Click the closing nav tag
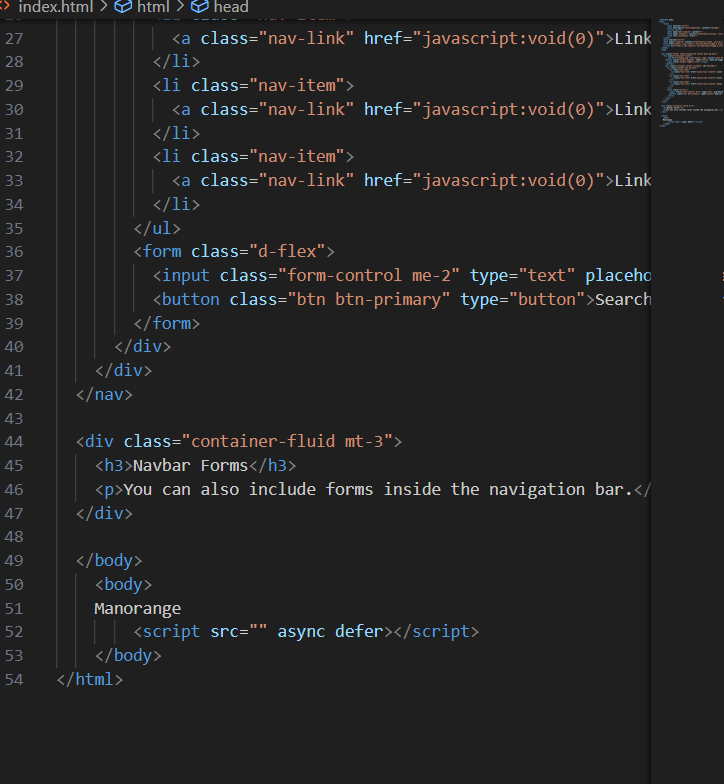724x784 pixels. point(104,394)
